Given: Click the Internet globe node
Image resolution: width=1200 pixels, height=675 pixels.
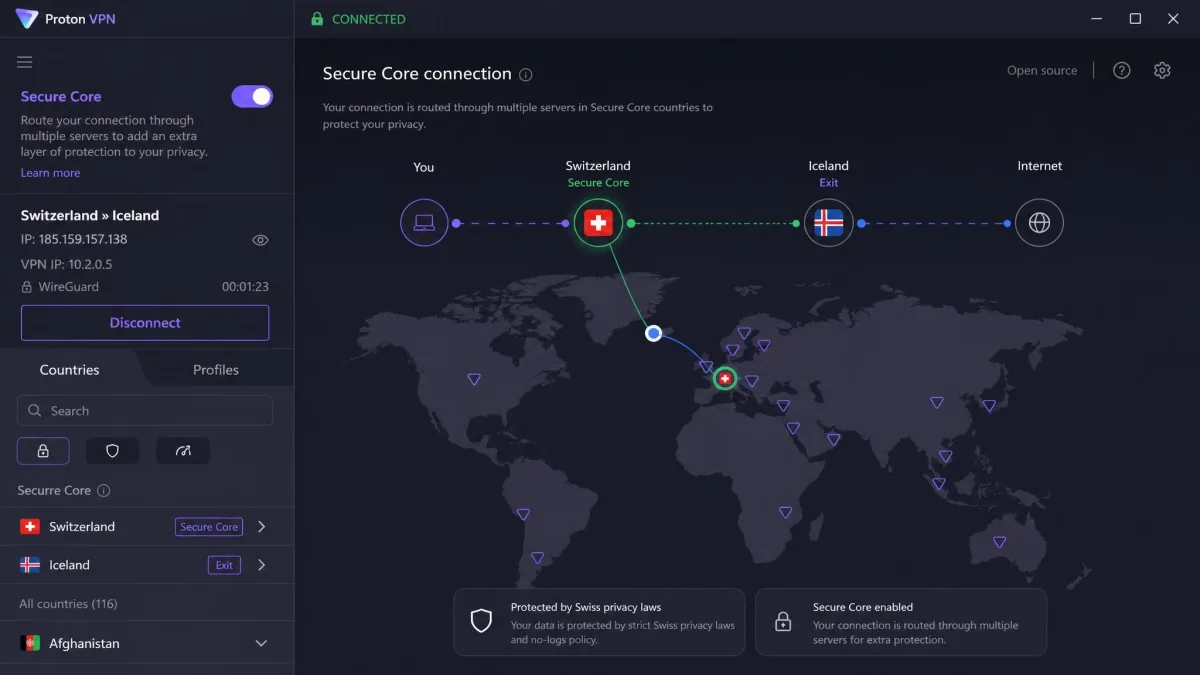Looking at the screenshot, I should coord(1039,223).
